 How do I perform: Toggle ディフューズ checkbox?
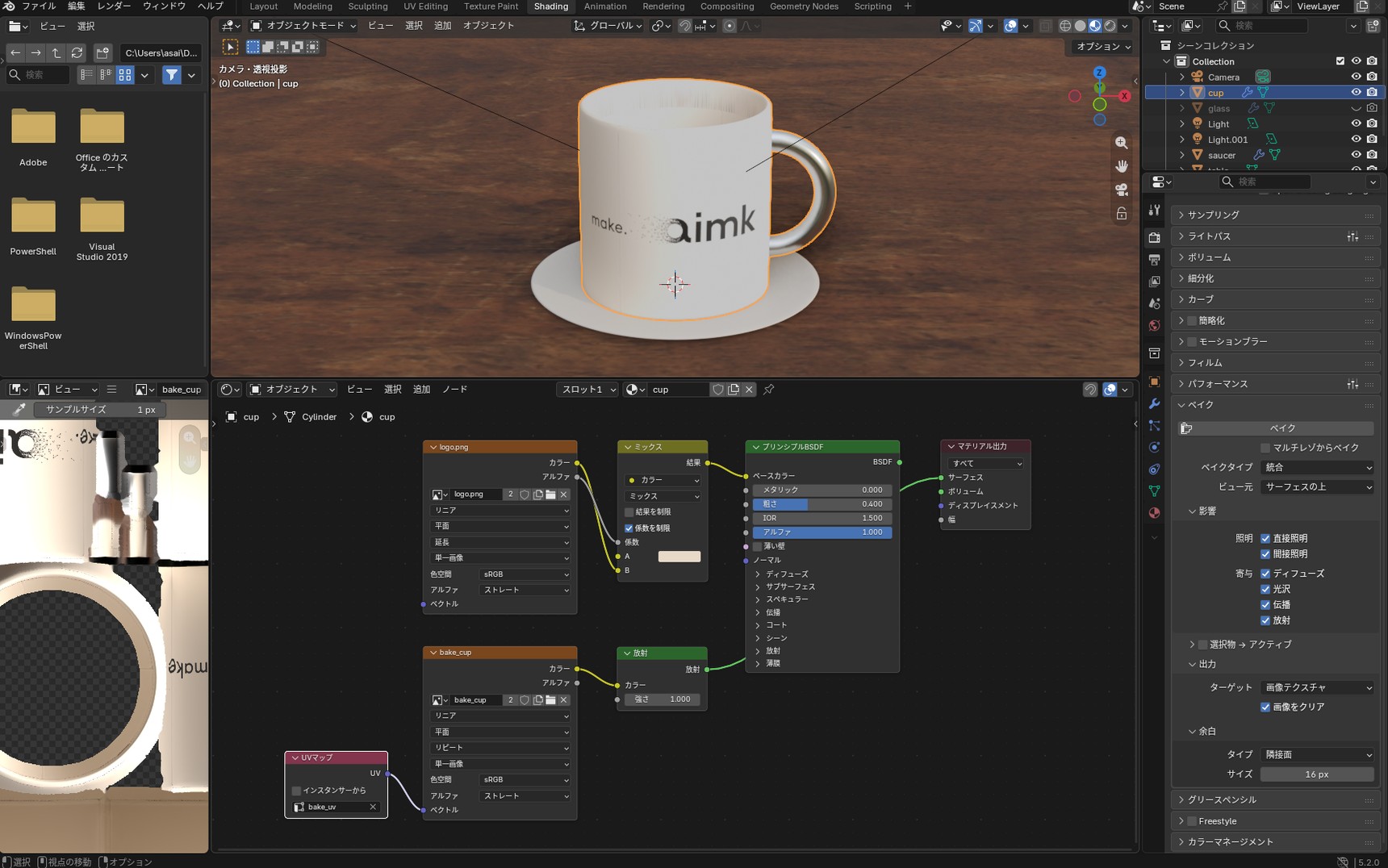point(1265,574)
